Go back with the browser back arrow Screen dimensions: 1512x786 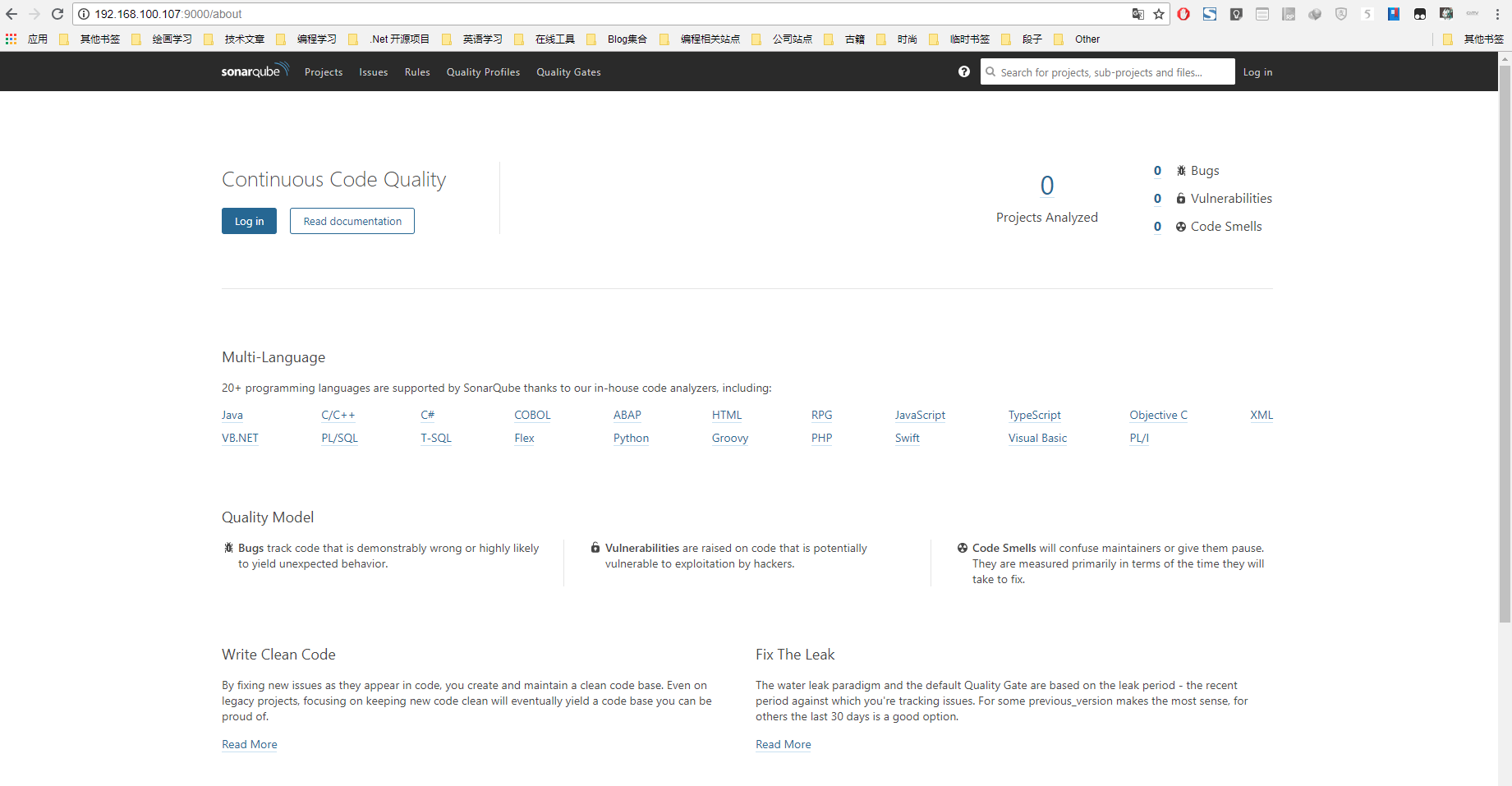[11, 14]
